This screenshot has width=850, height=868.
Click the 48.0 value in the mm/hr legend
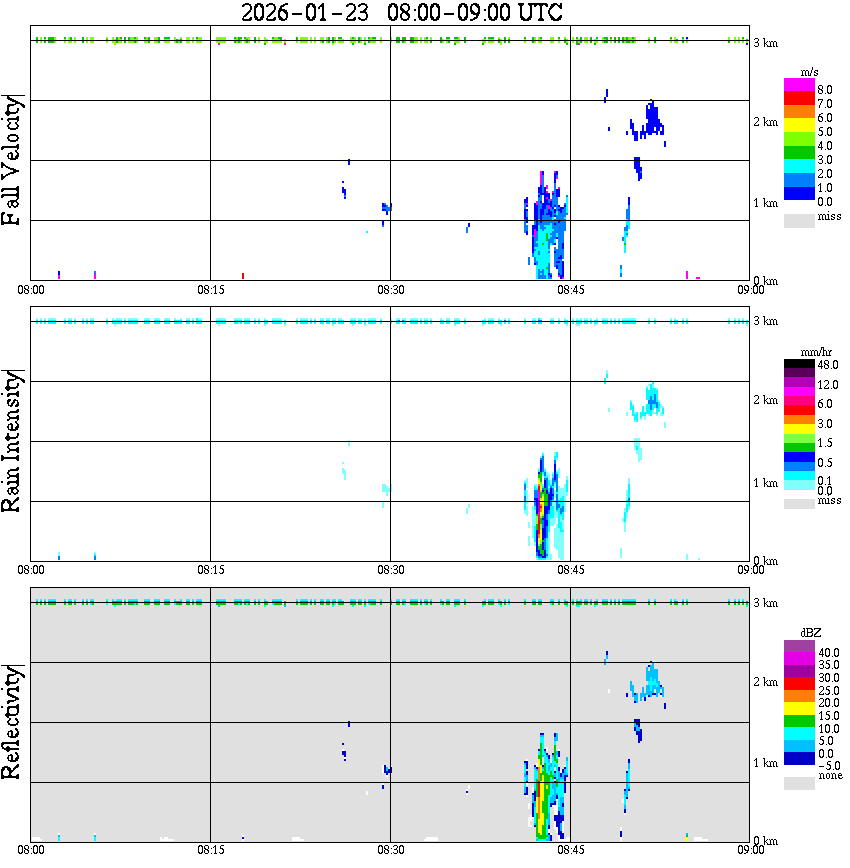pyautogui.click(x=828, y=365)
